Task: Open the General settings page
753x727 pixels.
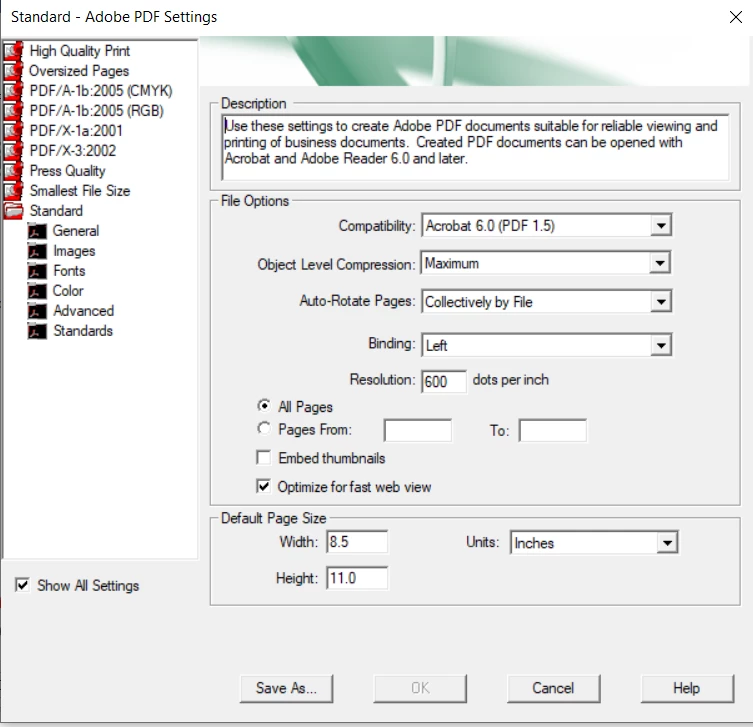Action: [x=76, y=231]
